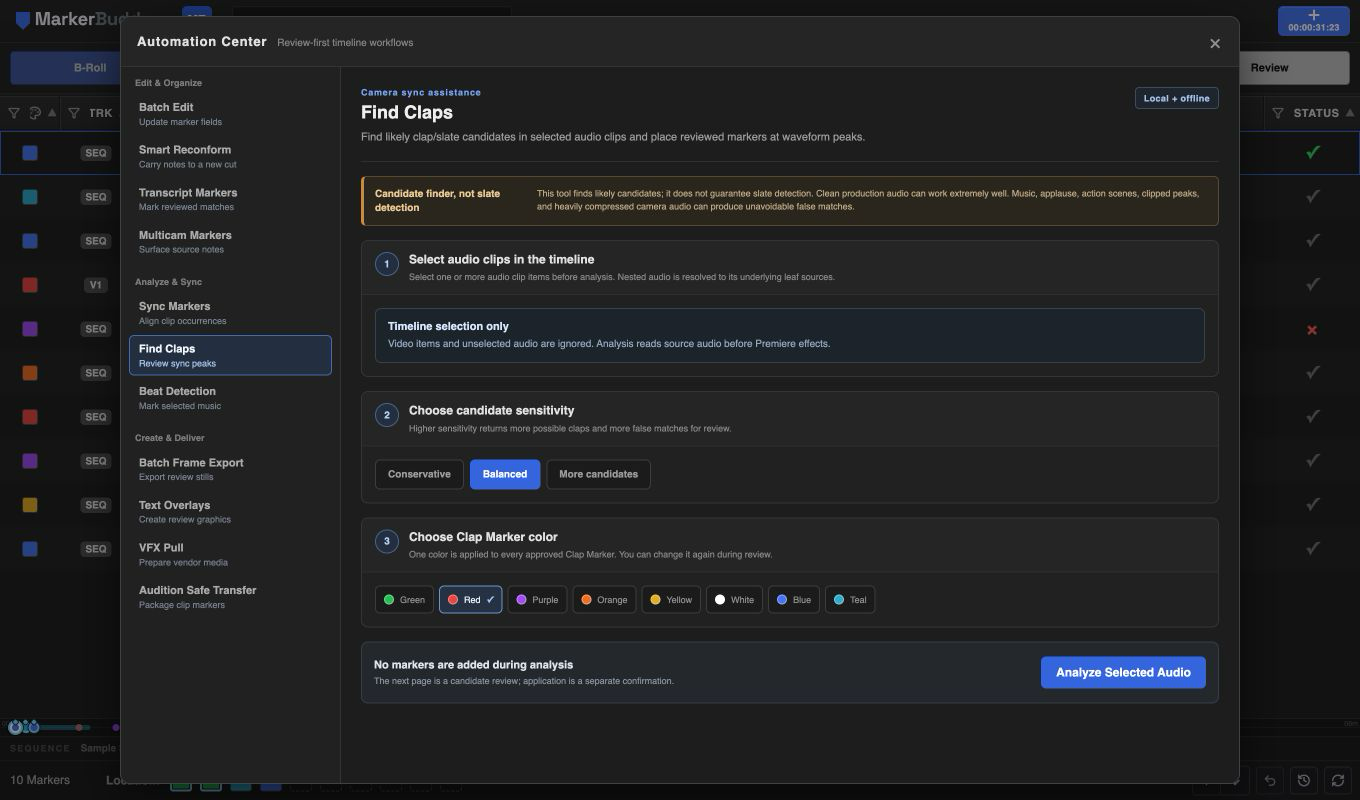Viewport: 1360px width, 800px height.
Task: Click the V1 track badge
Action: pyautogui.click(x=96, y=285)
